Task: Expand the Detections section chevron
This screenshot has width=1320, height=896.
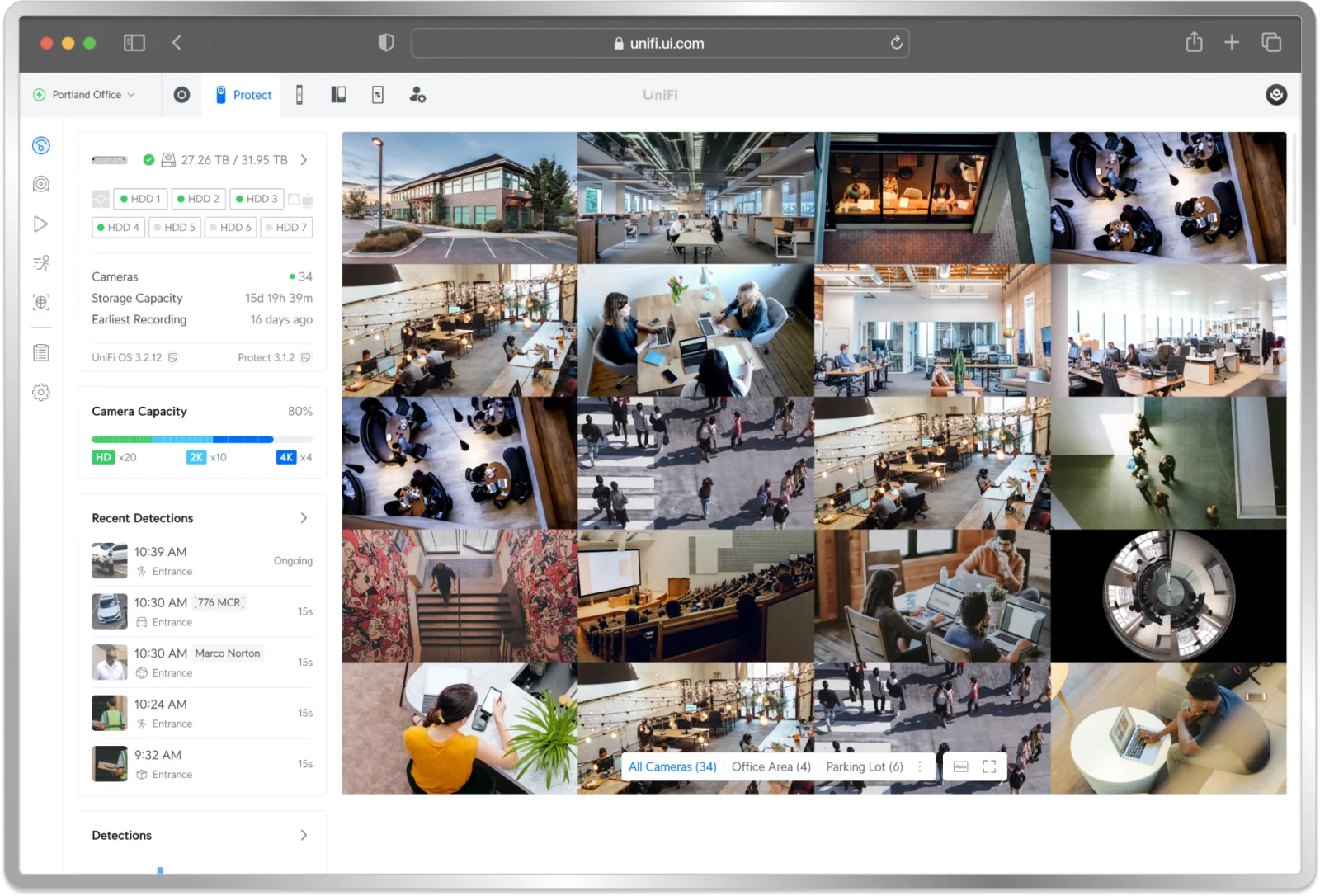Action: 304,835
